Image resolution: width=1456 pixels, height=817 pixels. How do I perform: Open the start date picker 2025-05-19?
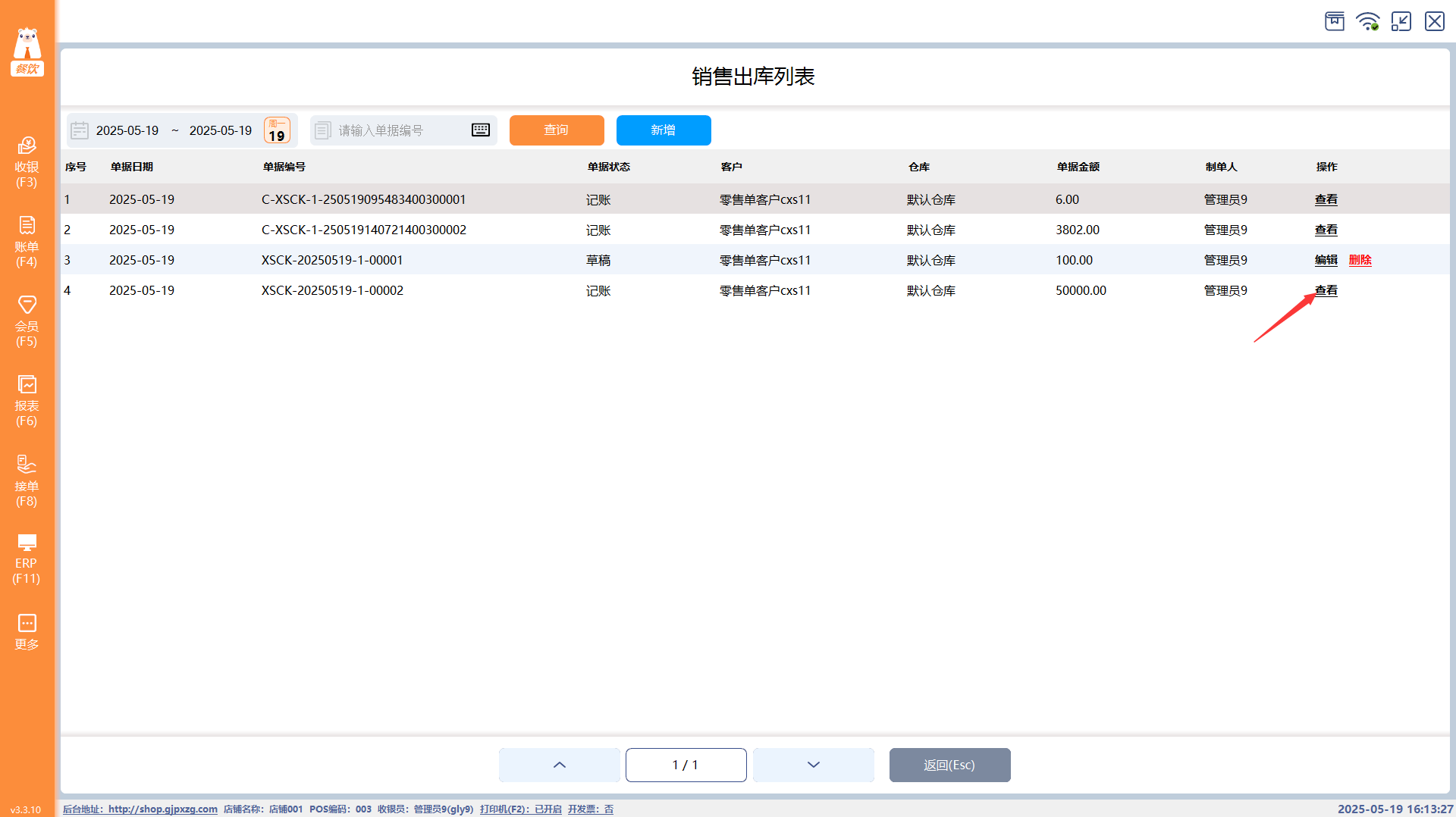tap(127, 130)
